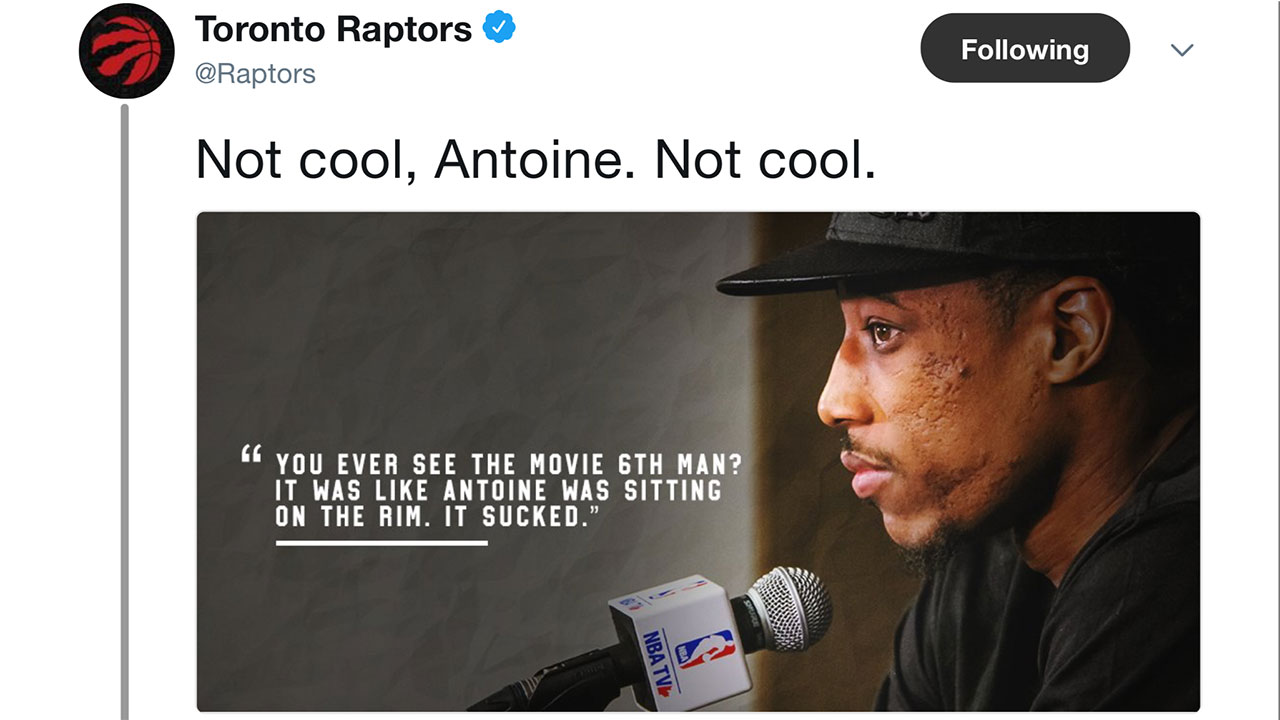Screen dimensions: 1280x720
Task: Open the tweet options chevron dropdown
Action: (x=1182, y=50)
